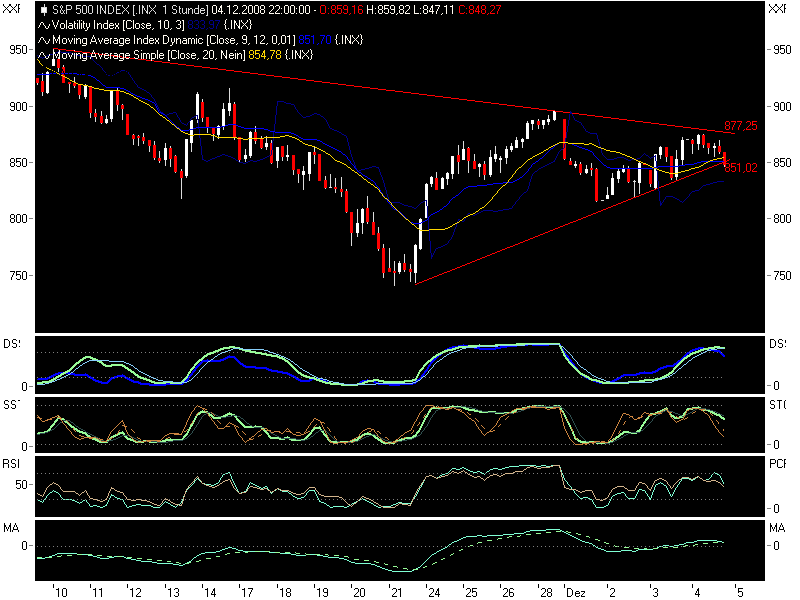The image size is (800, 600).
Task: Click the XXf corner icon at top right
Action: tap(777, 9)
